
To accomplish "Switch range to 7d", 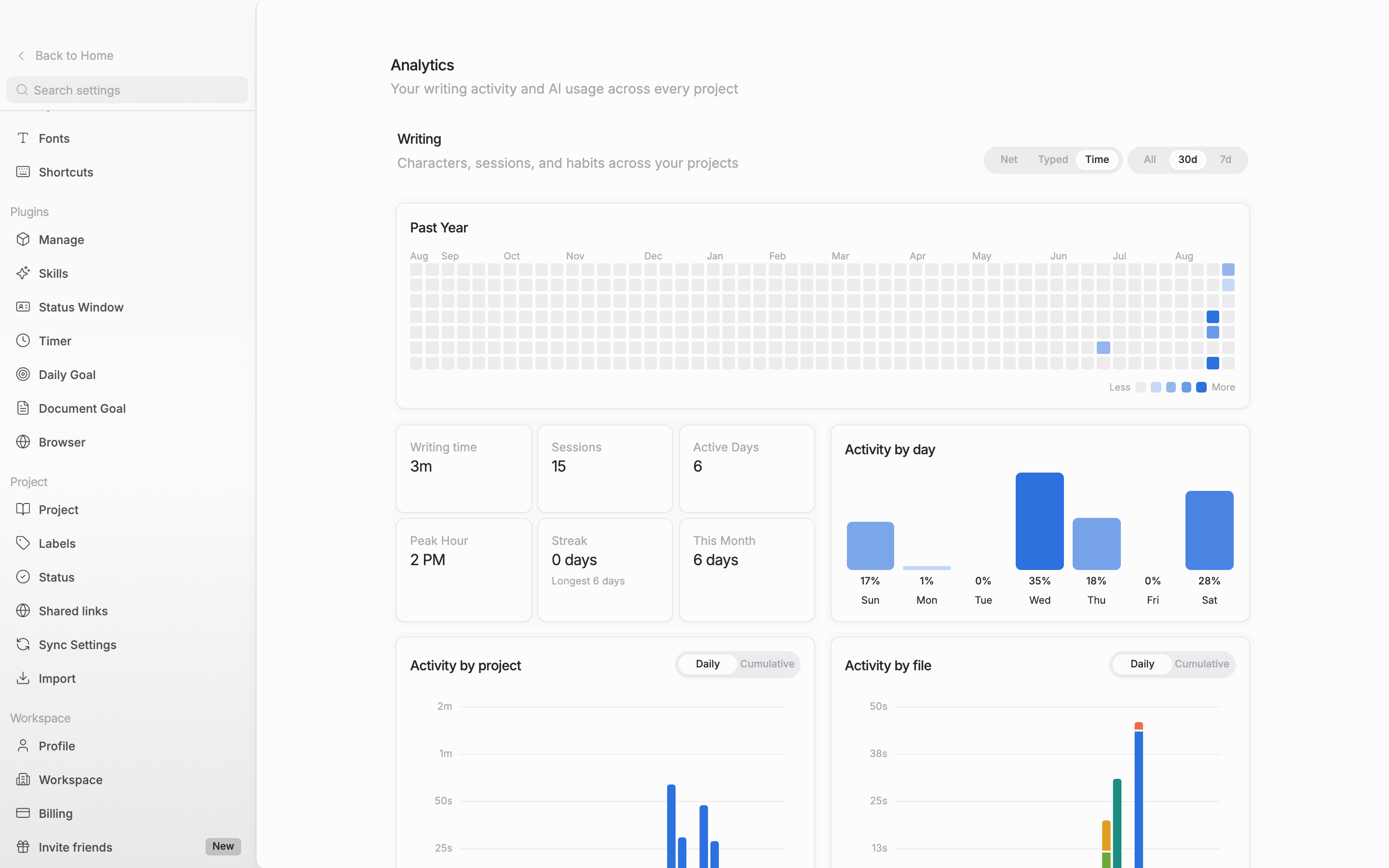I will tap(1225, 160).
